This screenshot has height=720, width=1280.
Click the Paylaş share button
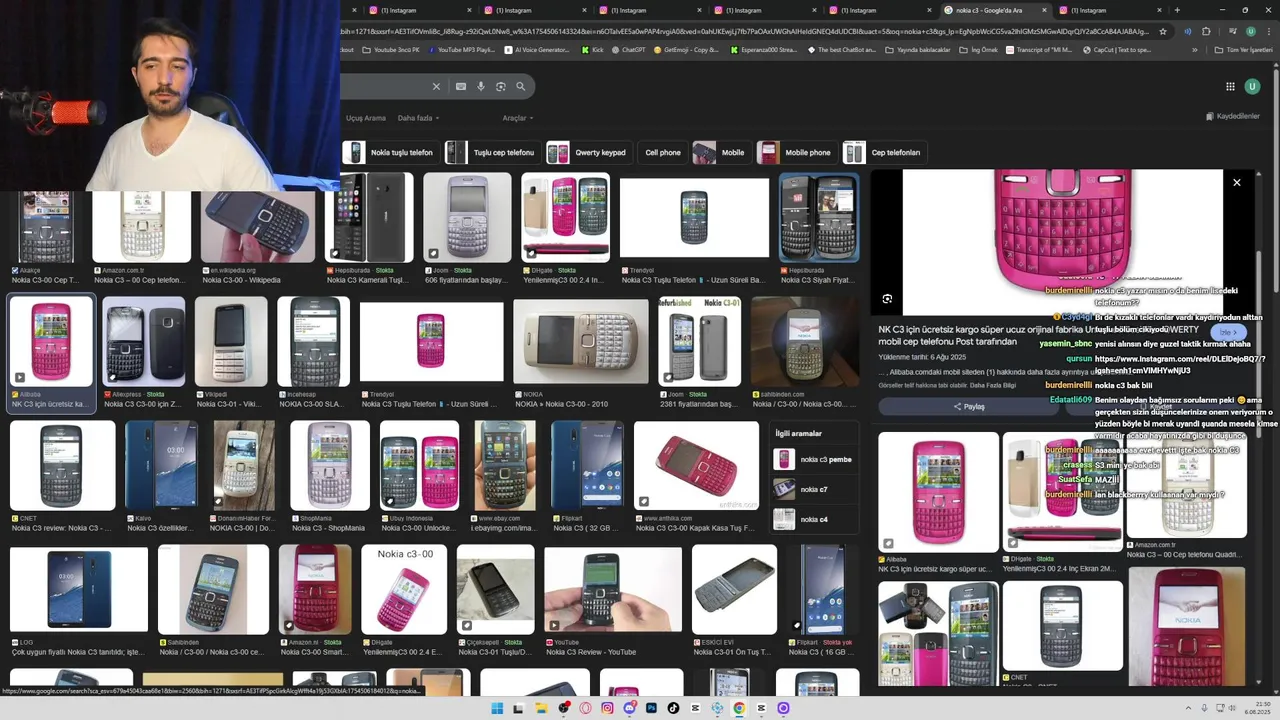coord(969,407)
